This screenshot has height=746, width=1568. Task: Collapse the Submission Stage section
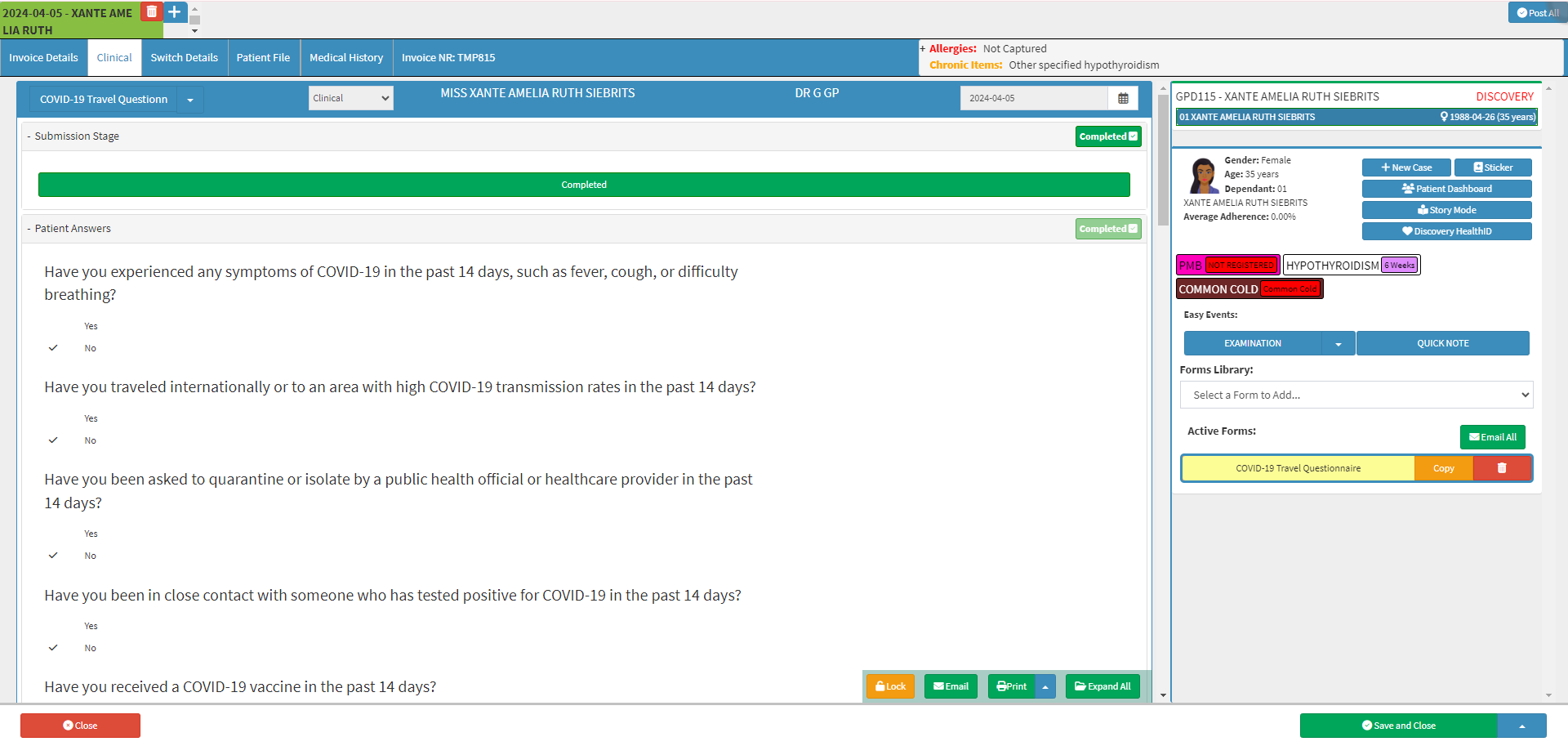tap(29, 136)
